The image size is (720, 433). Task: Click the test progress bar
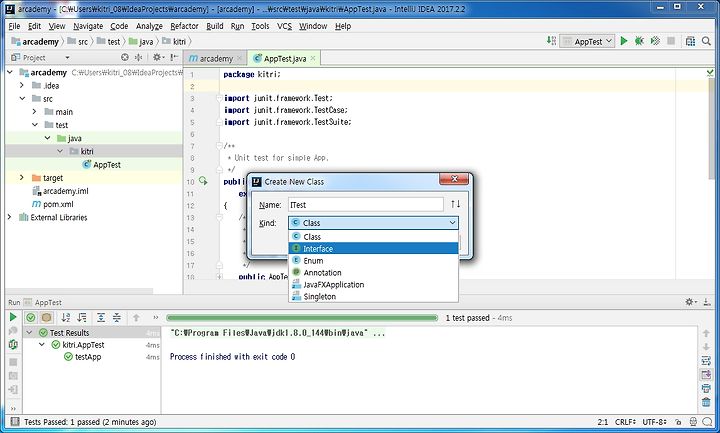coord(302,317)
